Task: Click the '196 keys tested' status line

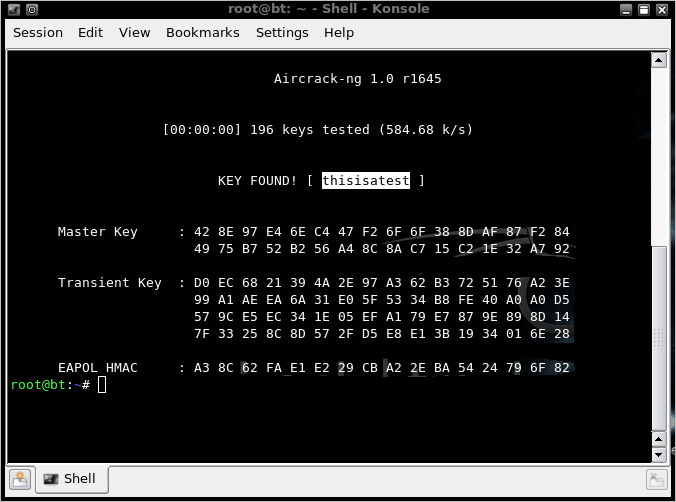Action: click(x=318, y=130)
